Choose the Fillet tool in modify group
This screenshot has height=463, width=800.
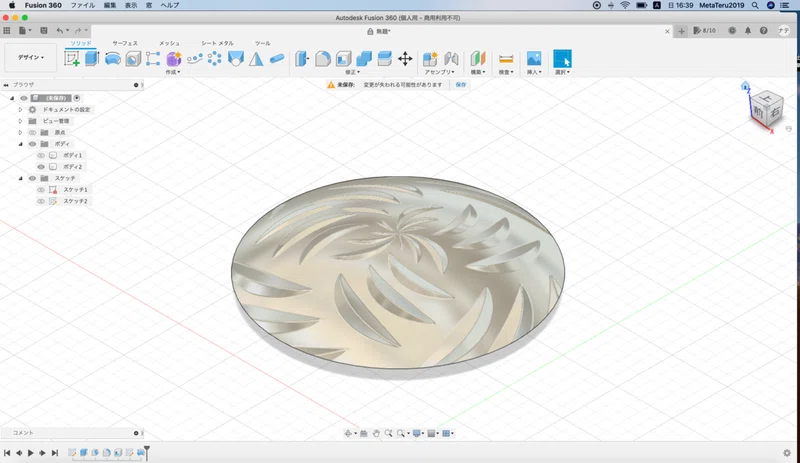(322, 59)
